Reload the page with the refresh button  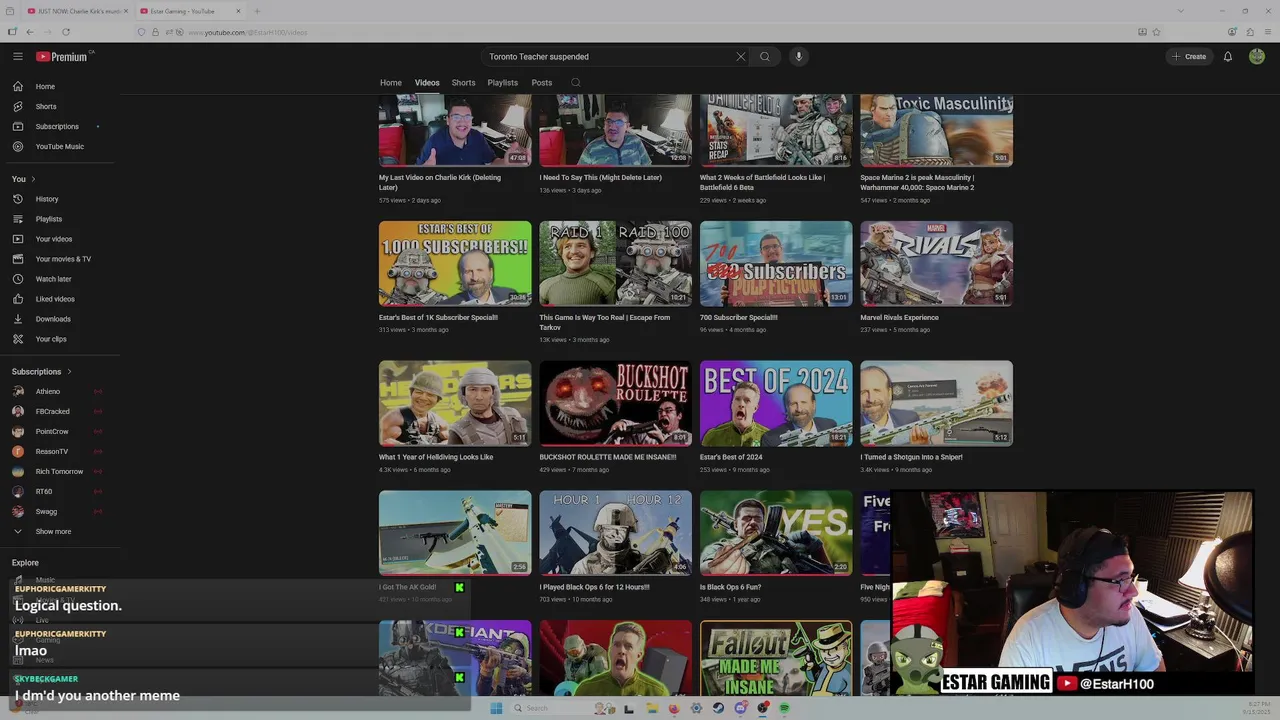(x=66, y=32)
